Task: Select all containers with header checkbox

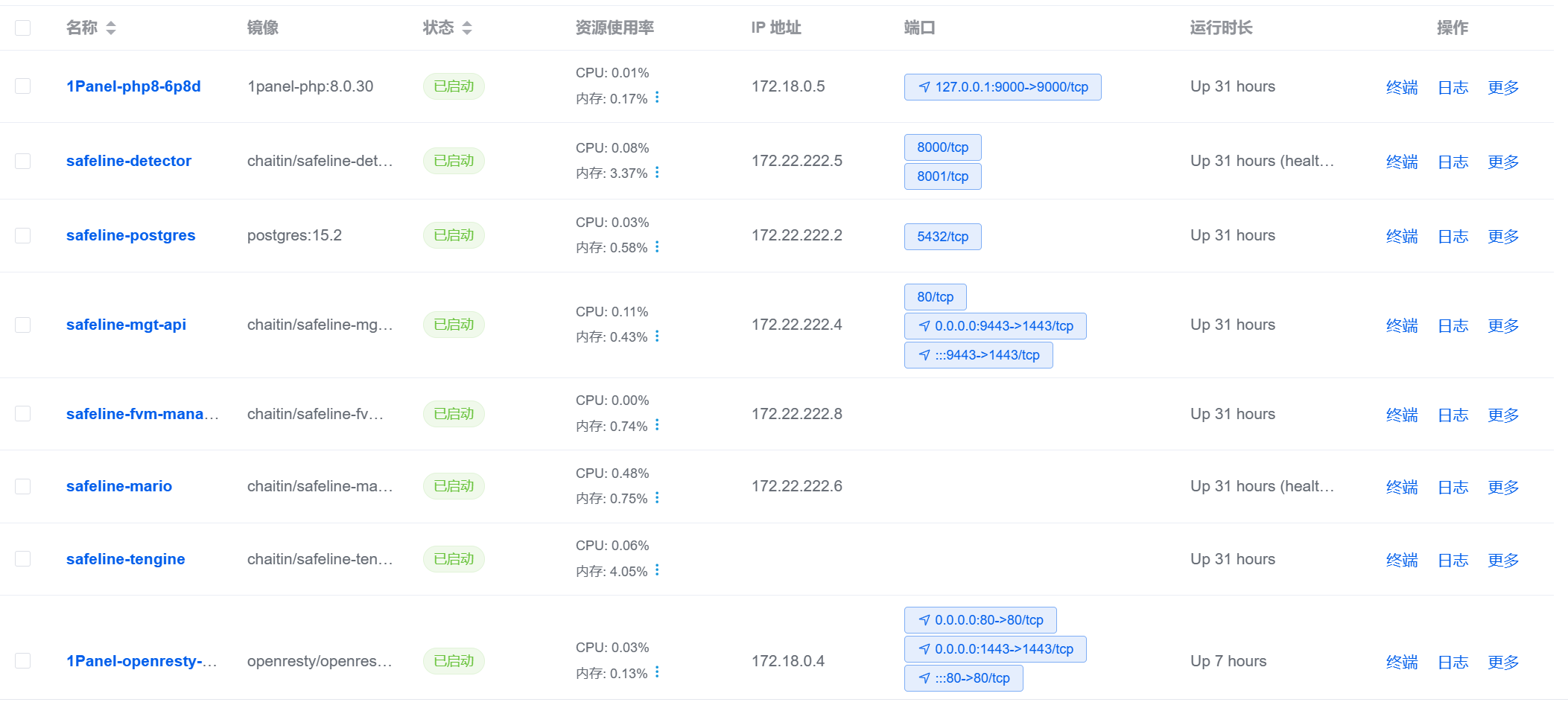Action: click(23, 28)
